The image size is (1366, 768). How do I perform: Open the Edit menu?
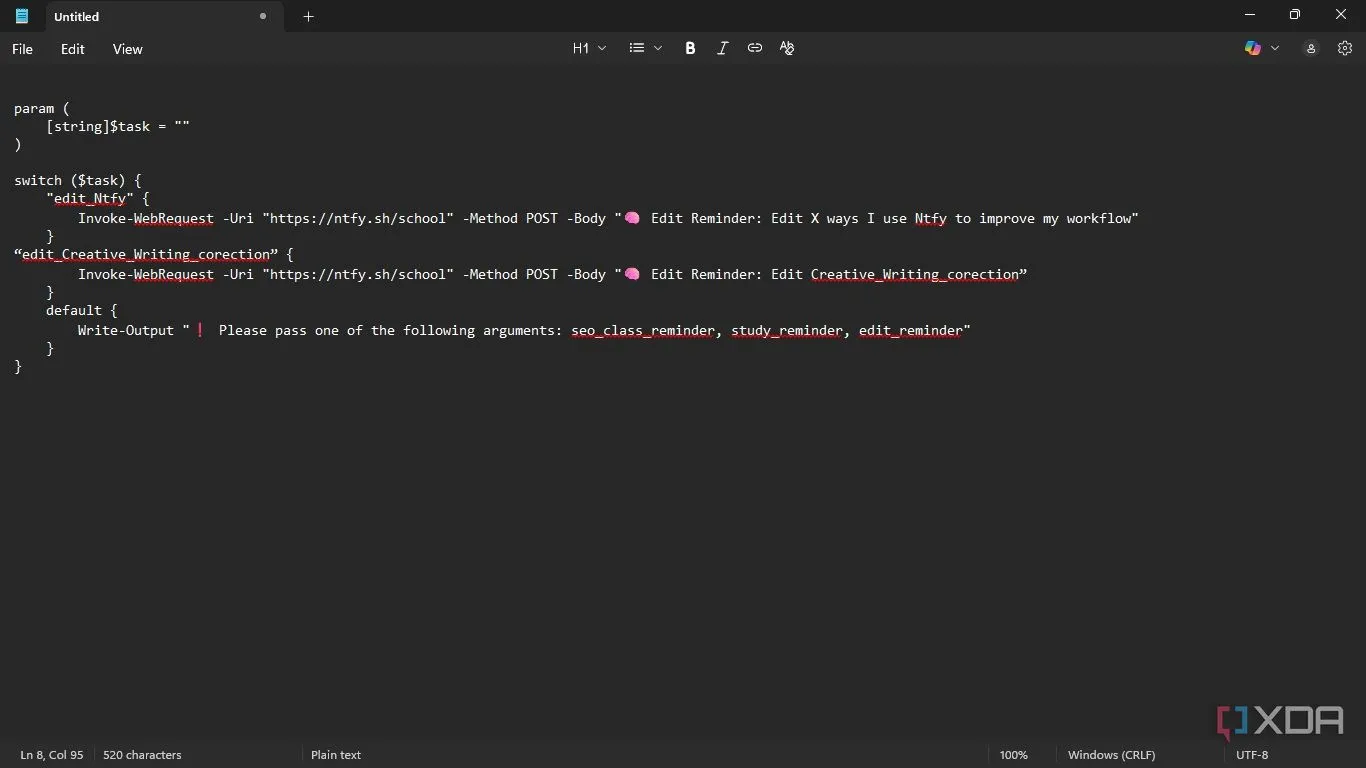(x=73, y=49)
